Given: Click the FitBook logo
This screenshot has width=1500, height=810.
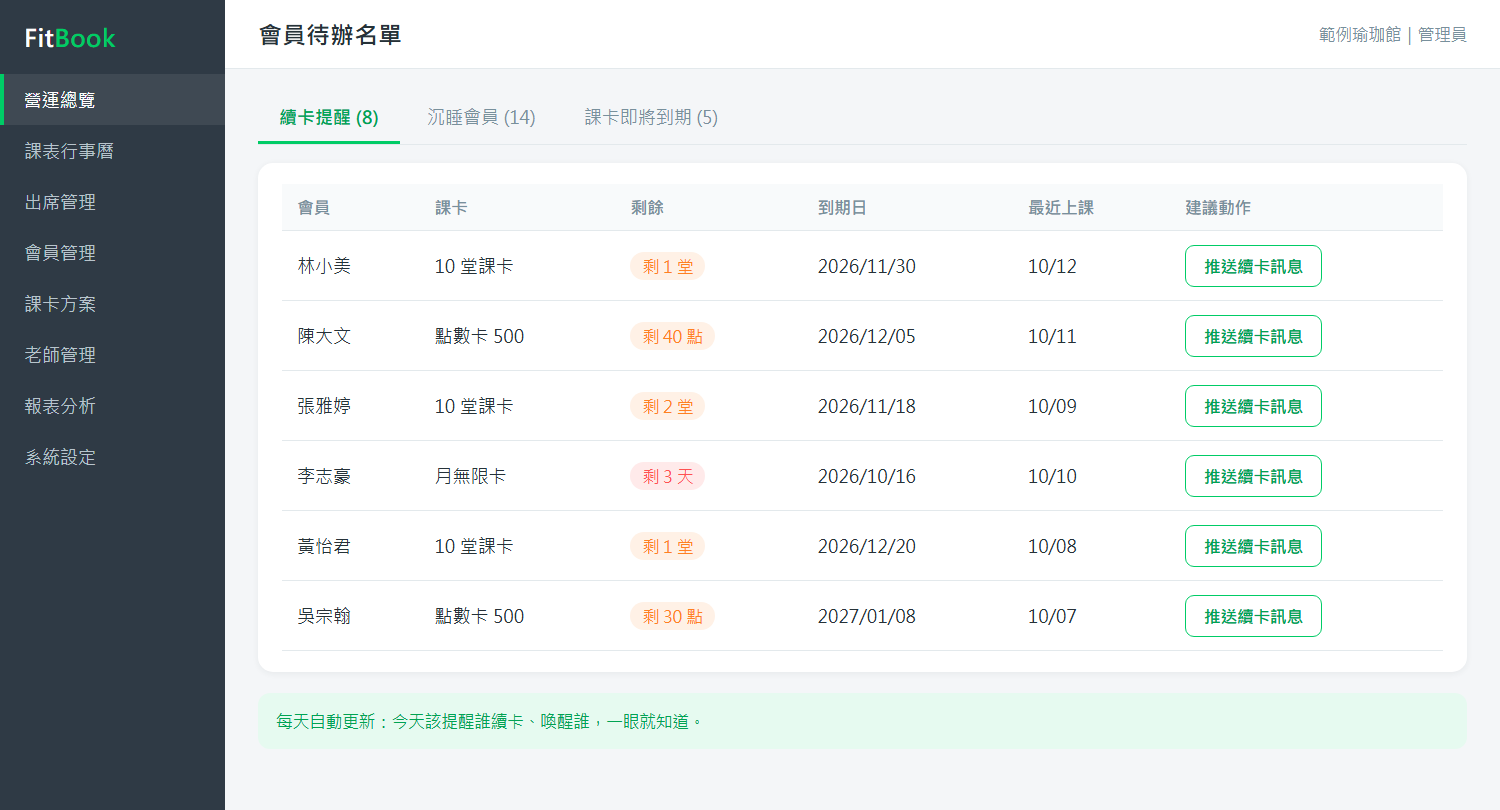Looking at the screenshot, I should (70, 38).
